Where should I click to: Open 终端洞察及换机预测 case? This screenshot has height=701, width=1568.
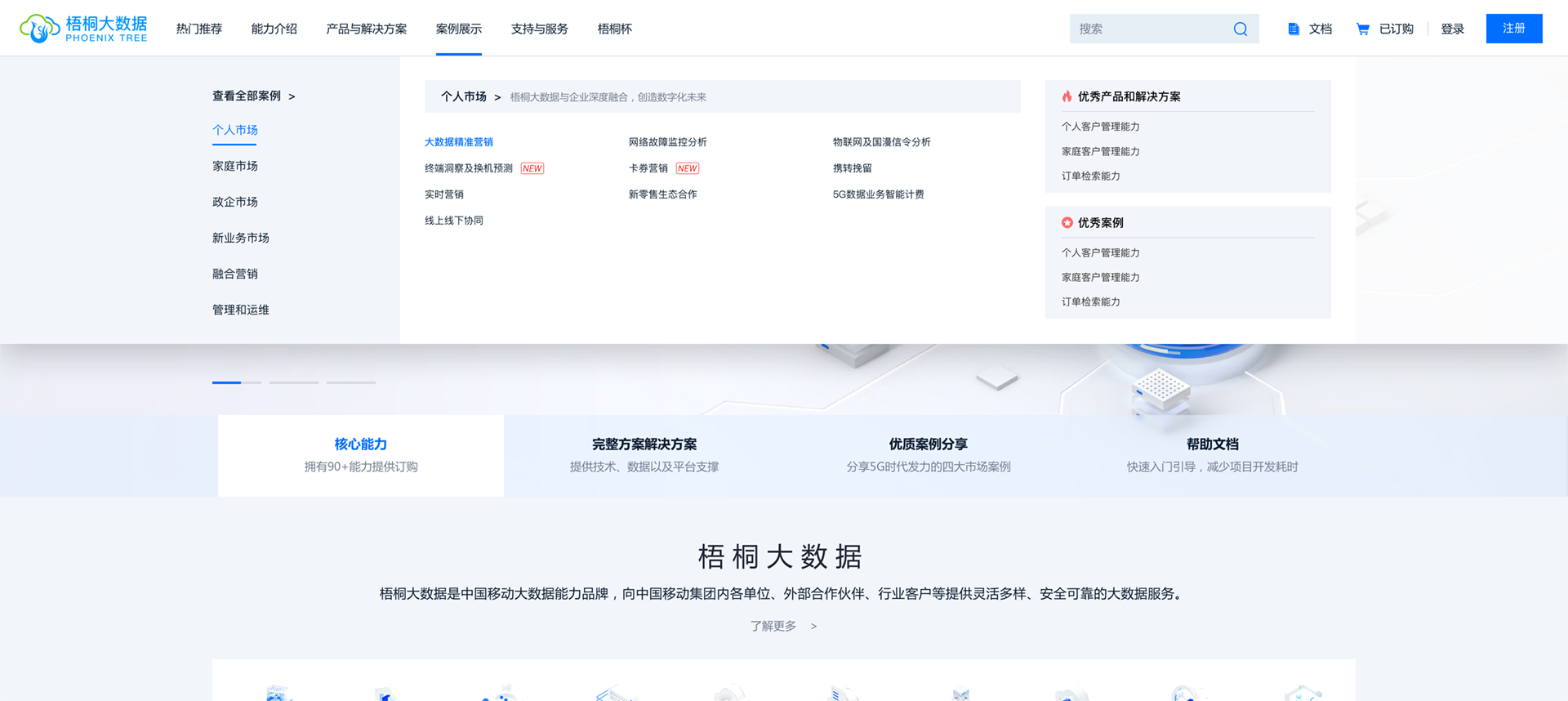tap(469, 168)
